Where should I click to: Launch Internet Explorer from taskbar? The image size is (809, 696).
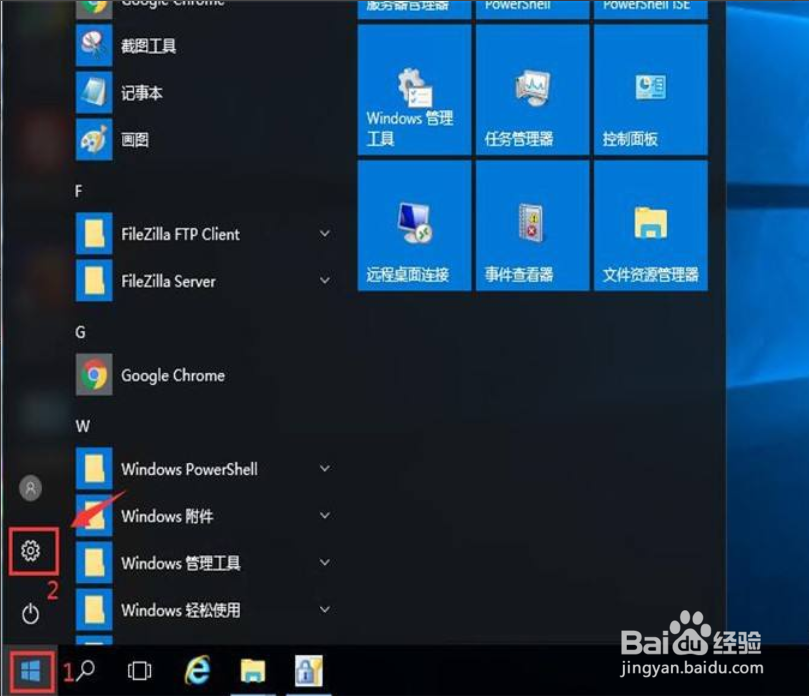[198, 670]
